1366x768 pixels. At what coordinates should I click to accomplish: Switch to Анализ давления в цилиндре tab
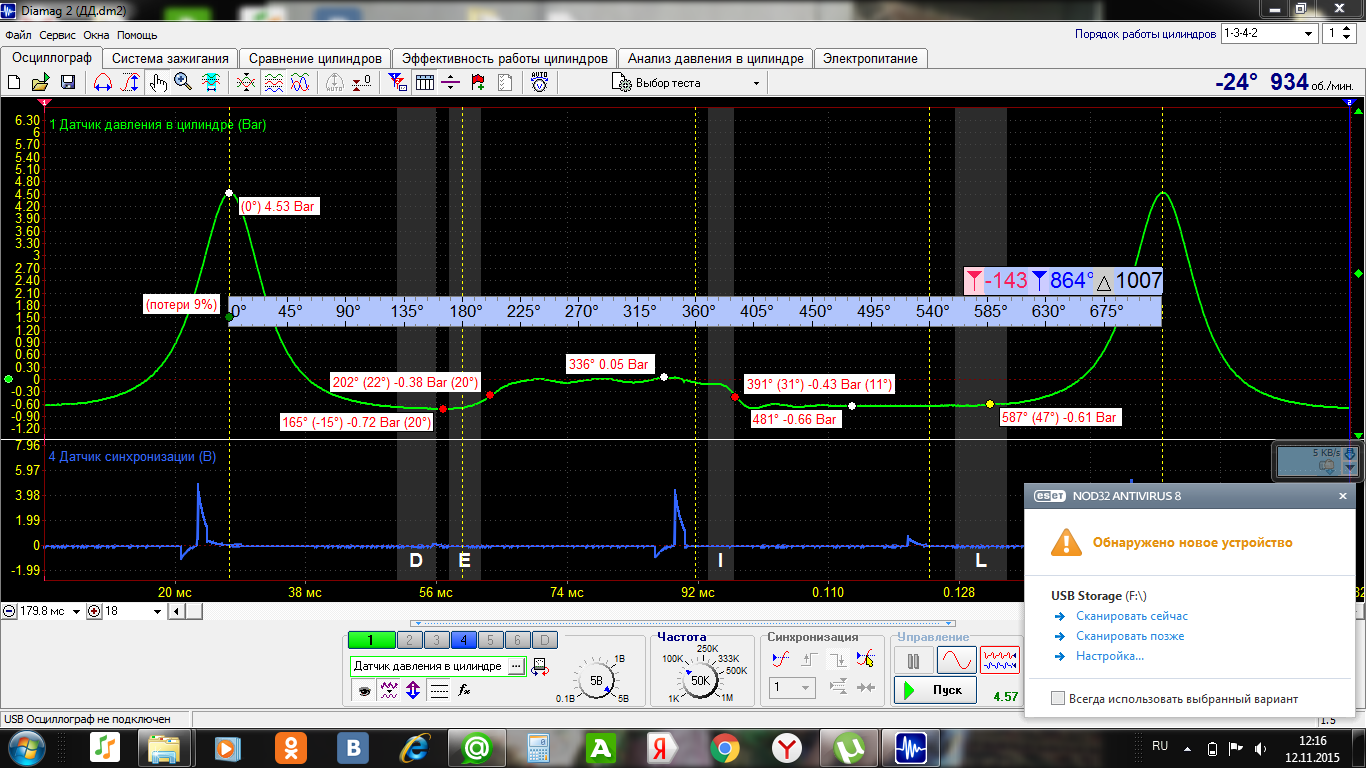[x=716, y=58]
